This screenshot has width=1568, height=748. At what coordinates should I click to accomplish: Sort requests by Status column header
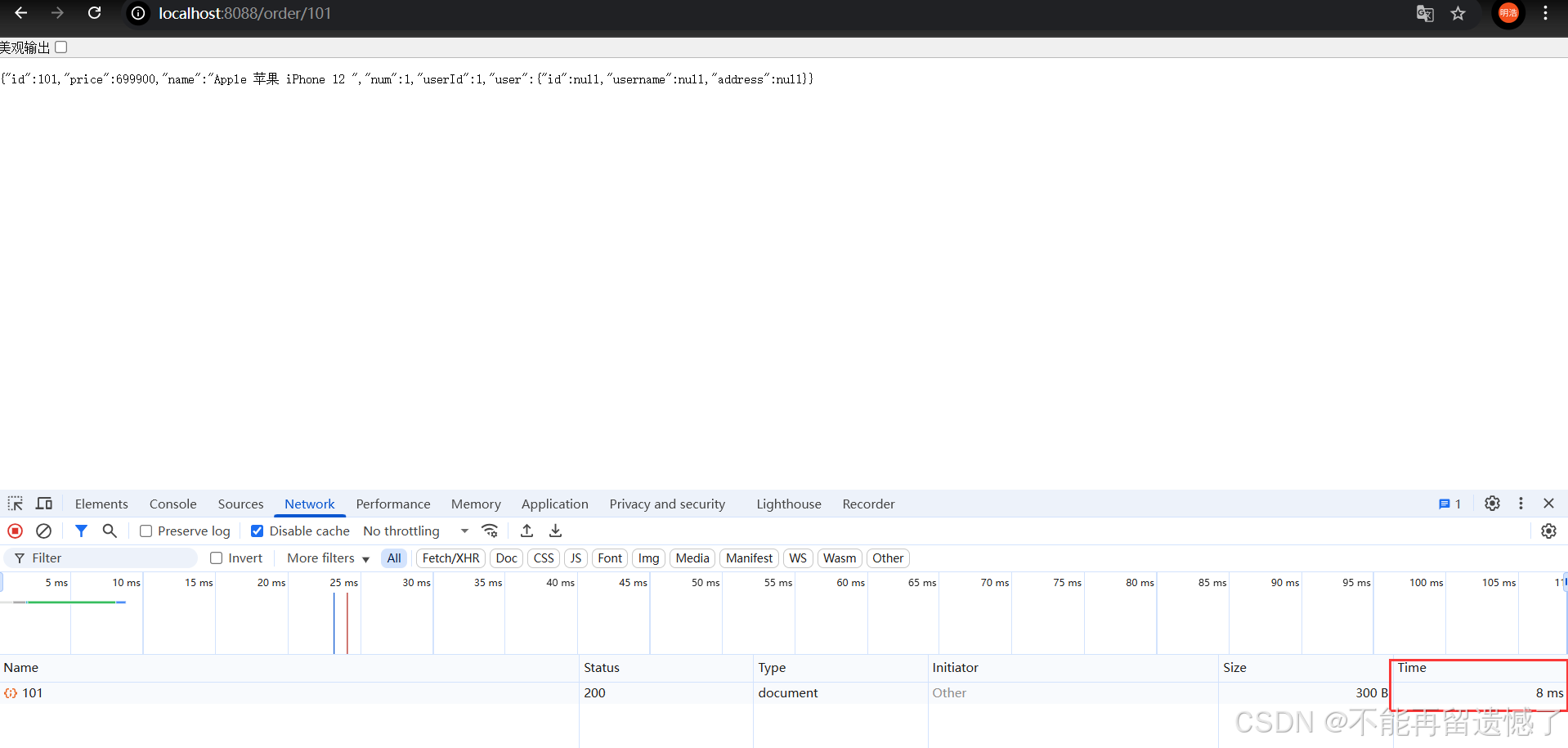[666, 668]
